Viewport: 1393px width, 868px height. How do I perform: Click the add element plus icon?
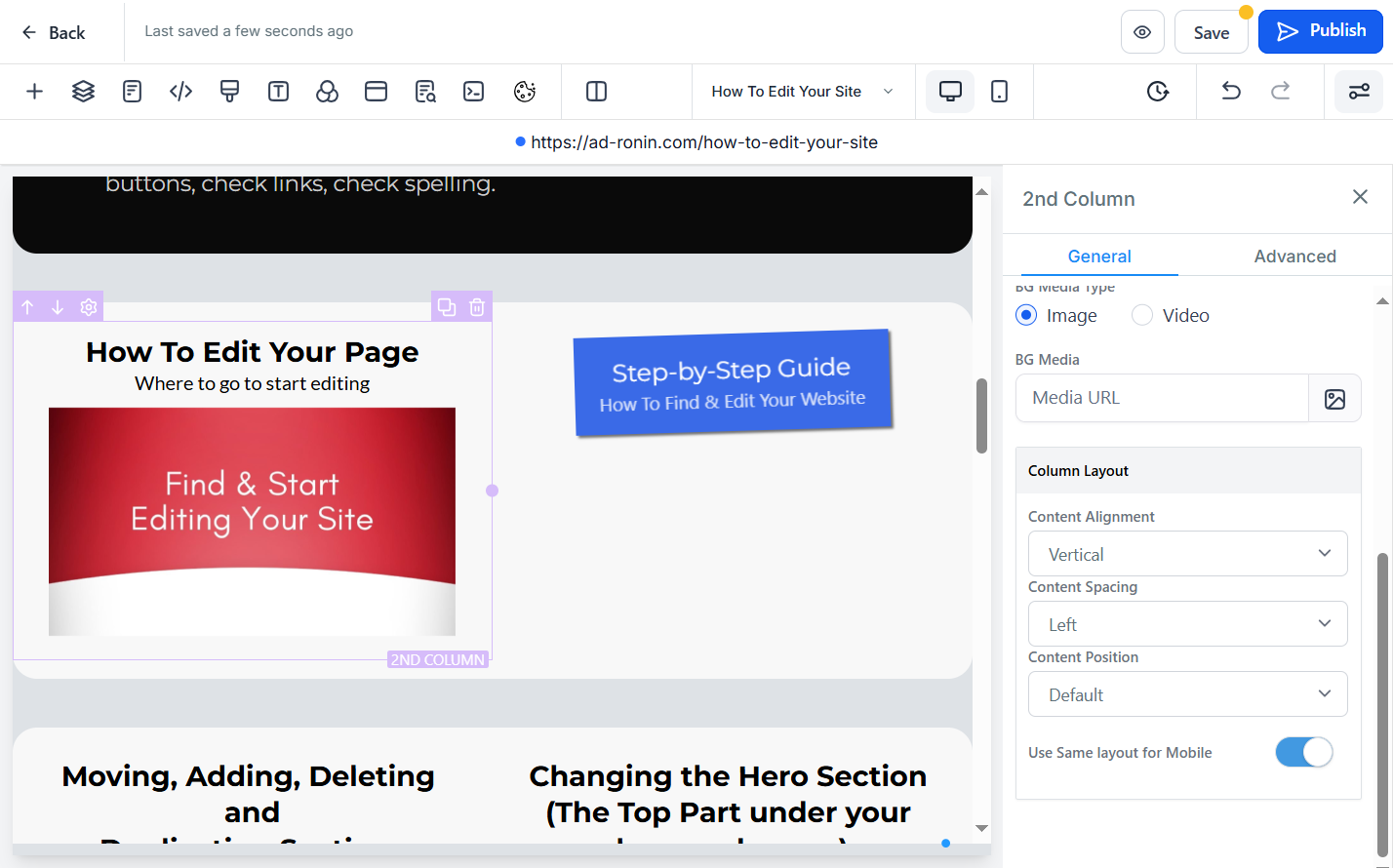tap(34, 92)
